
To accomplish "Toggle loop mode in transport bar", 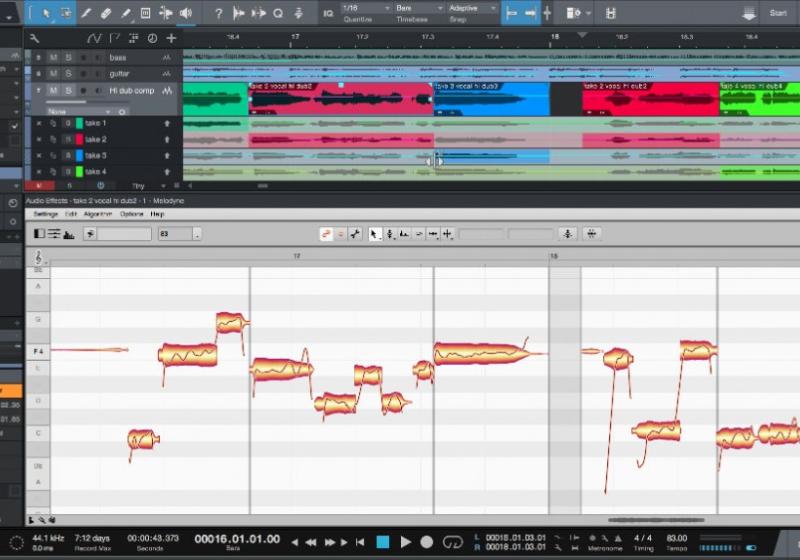I will 454,542.
